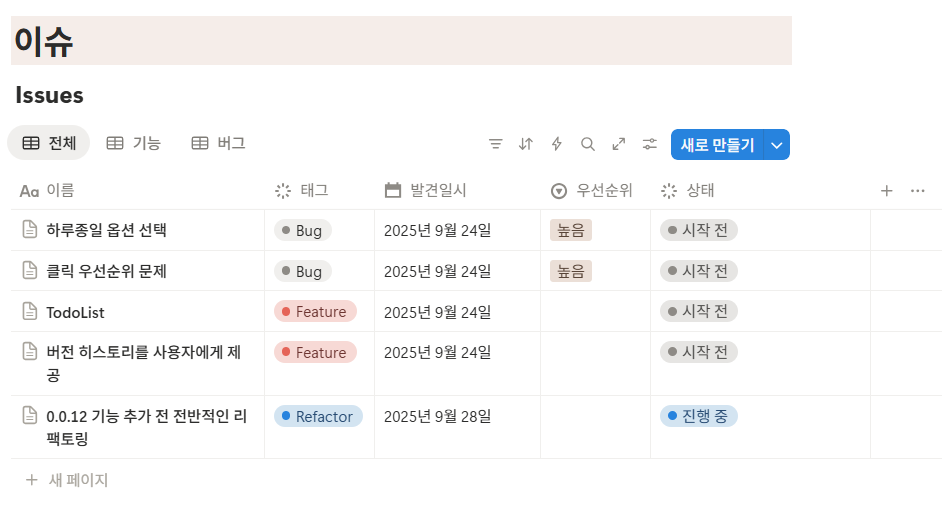951x505 pixels.
Task: Add a row via 새 페이지
Action: coord(67,480)
